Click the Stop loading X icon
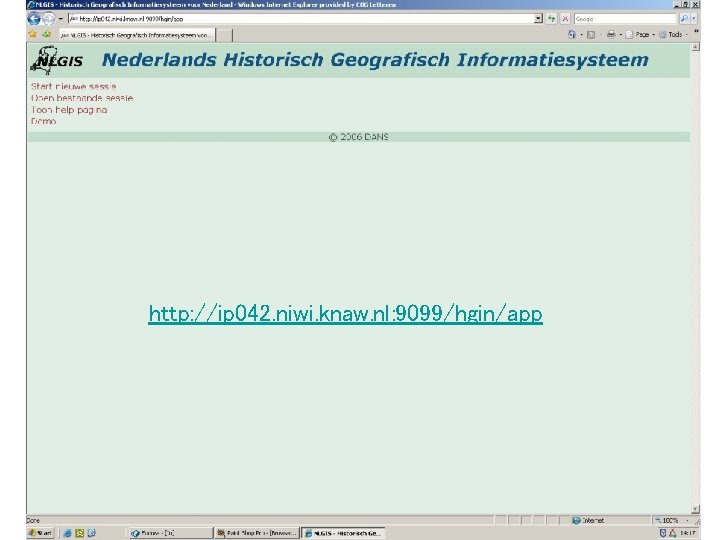This screenshot has height=540, width=720. [565, 19]
